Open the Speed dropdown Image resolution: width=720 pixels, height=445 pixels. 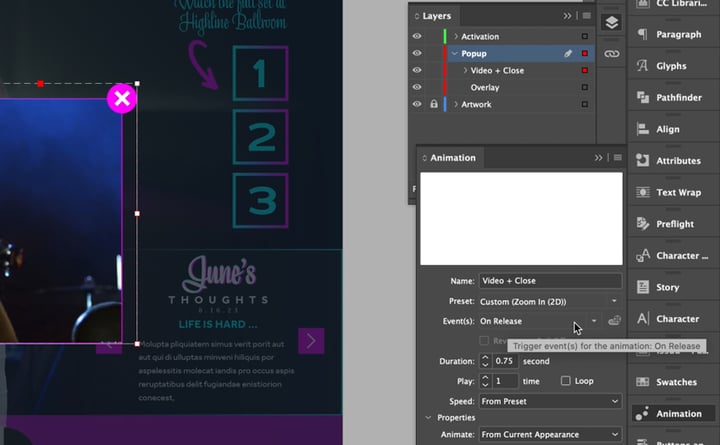(x=551, y=401)
